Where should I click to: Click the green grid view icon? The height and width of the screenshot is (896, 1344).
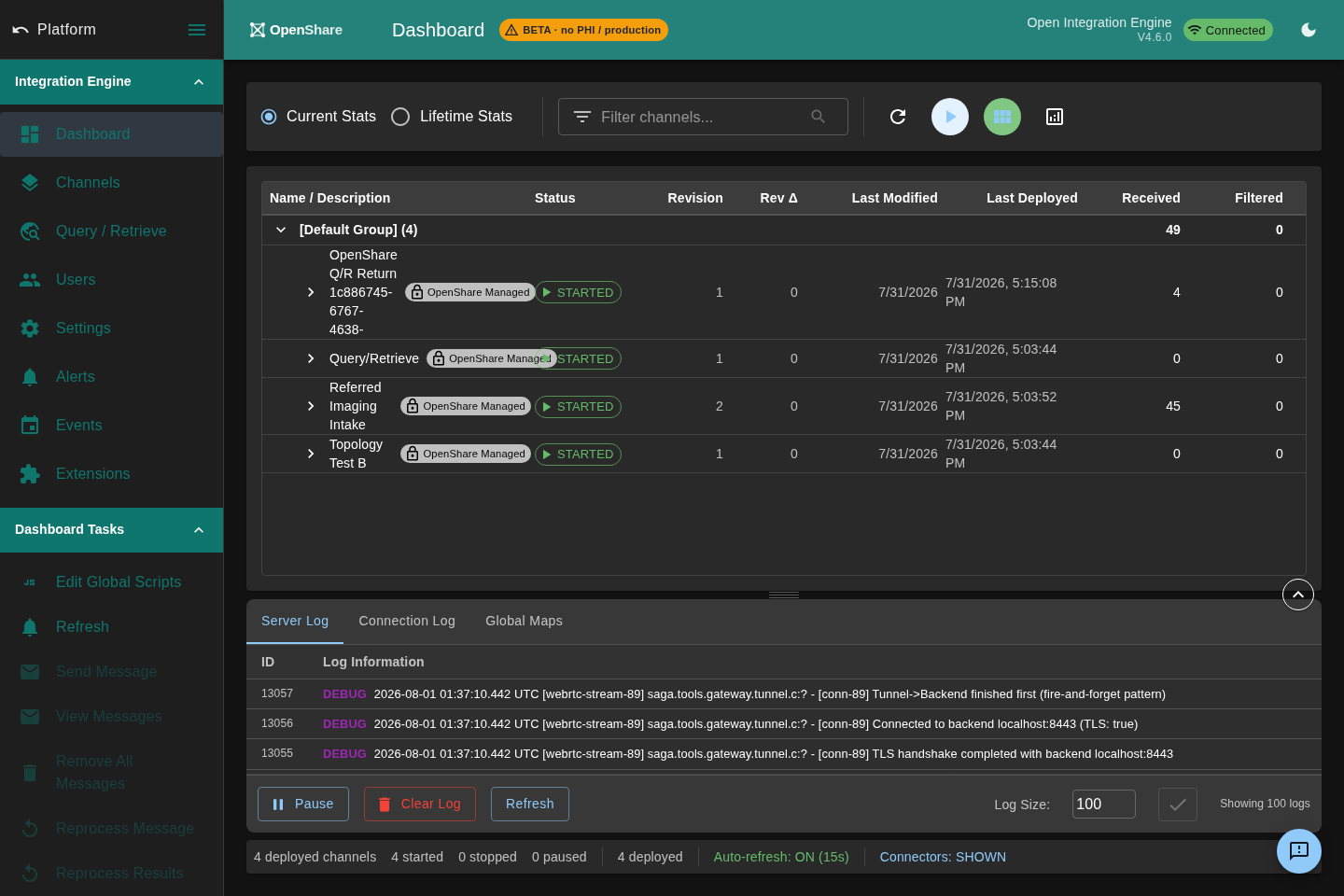point(1002,117)
